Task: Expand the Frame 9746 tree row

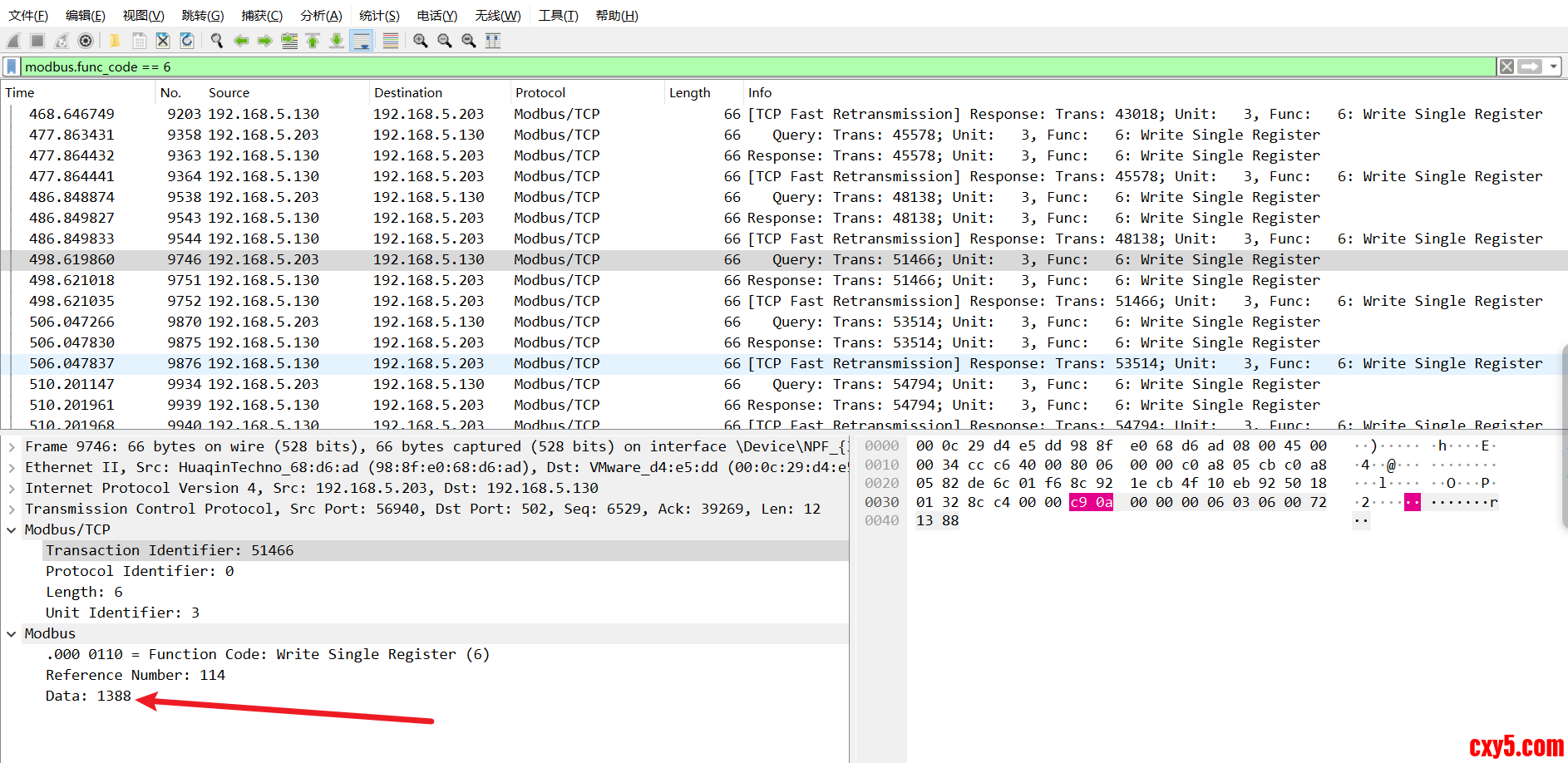Action: [12, 447]
